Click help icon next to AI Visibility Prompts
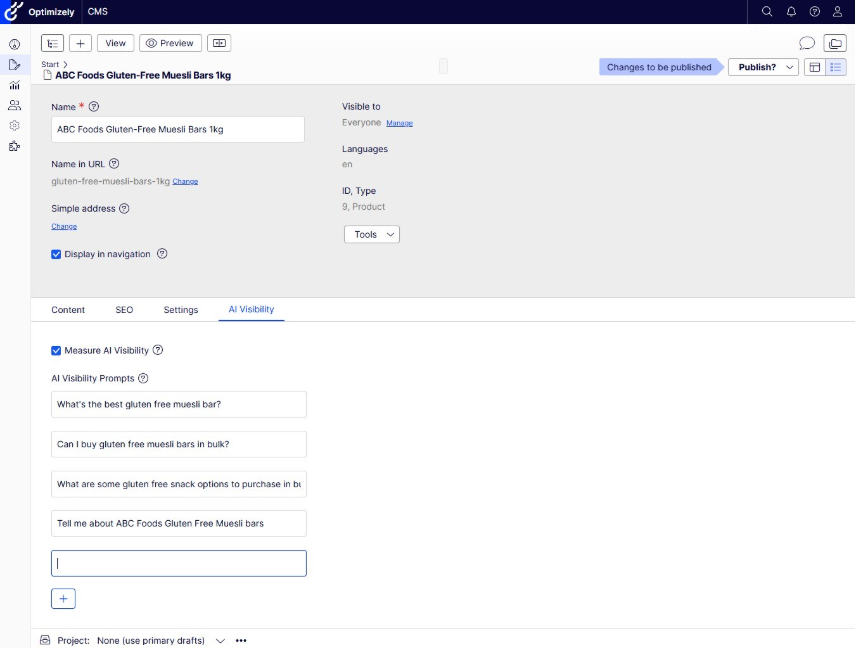The width and height of the screenshot is (855, 648). coord(143,378)
